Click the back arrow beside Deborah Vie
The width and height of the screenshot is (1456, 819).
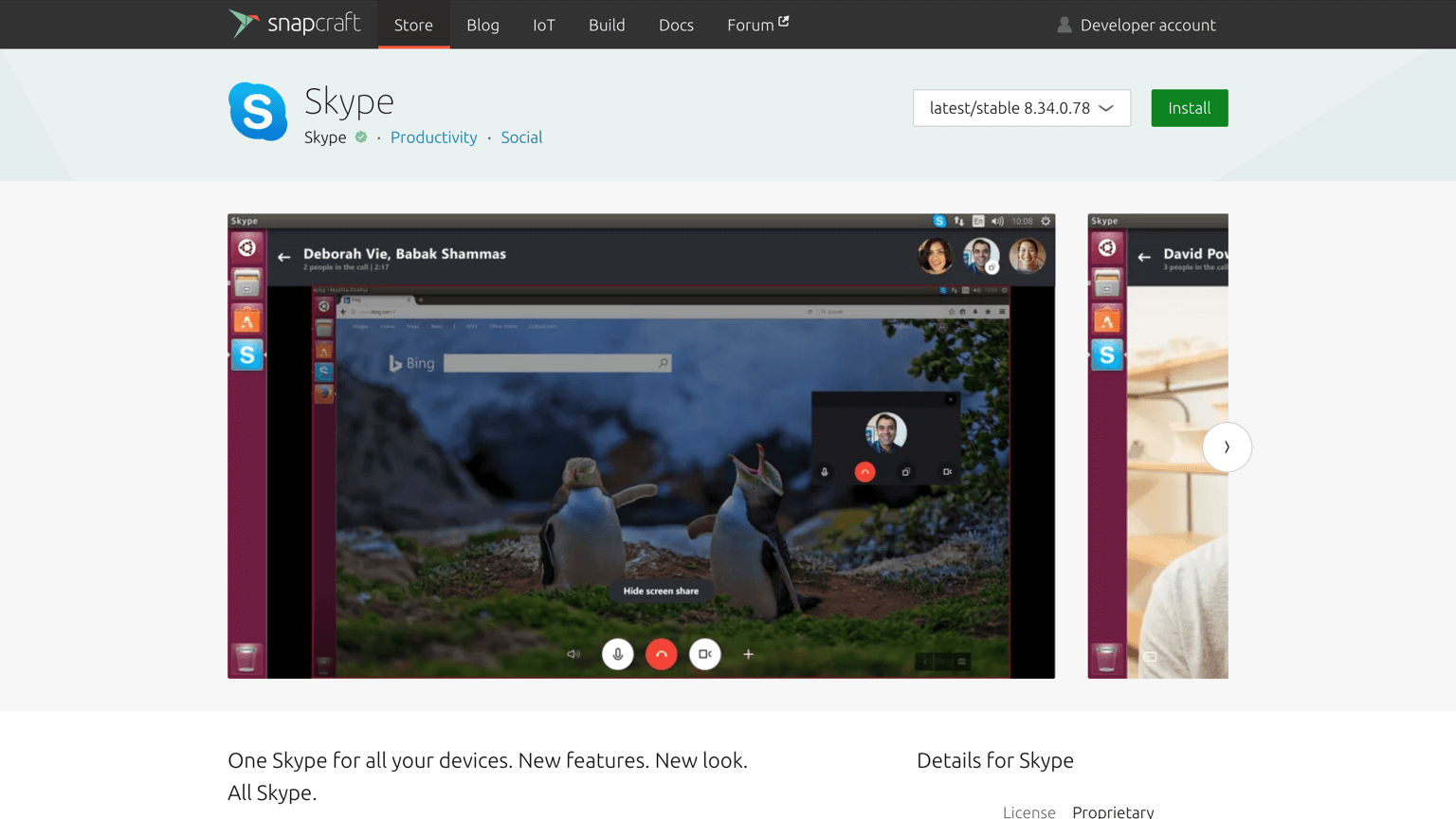[x=283, y=256]
